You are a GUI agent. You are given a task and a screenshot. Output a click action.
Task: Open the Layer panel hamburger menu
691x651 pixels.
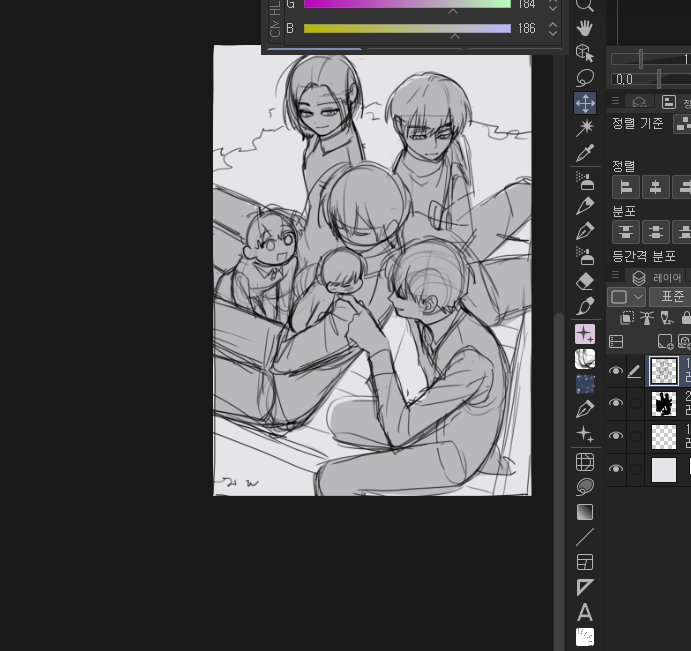coord(616,275)
